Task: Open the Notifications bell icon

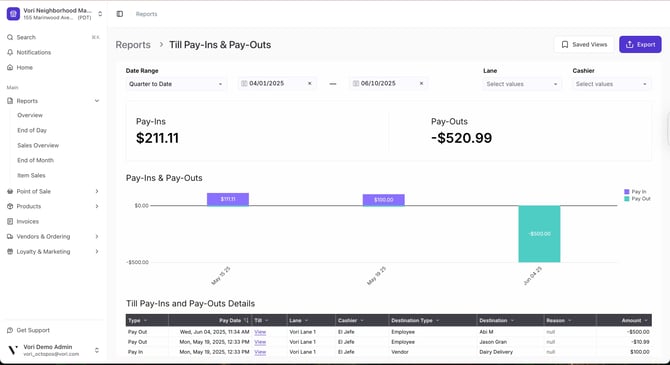Action: pos(10,52)
